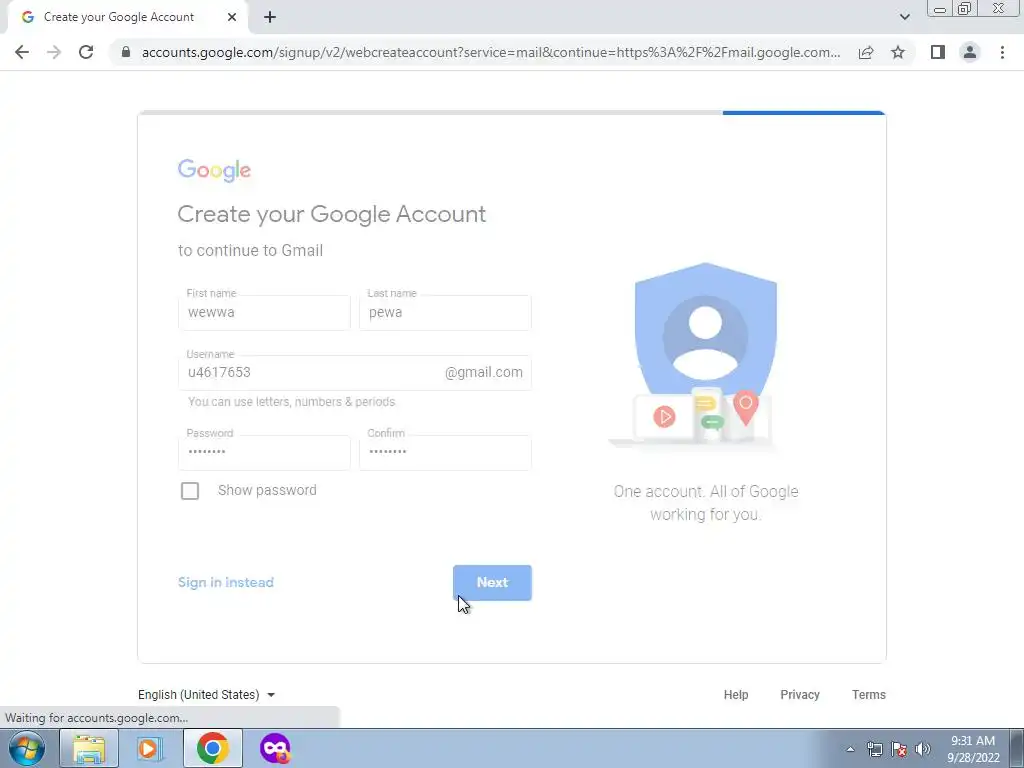Open the media player taskbar icon
1024x768 pixels.
(x=150, y=748)
